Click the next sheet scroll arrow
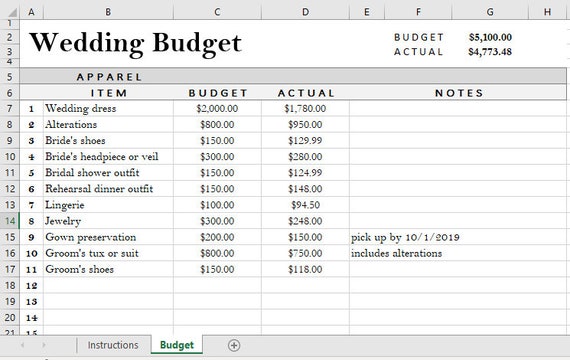This screenshot has width=570, height=360. (44, 345)
